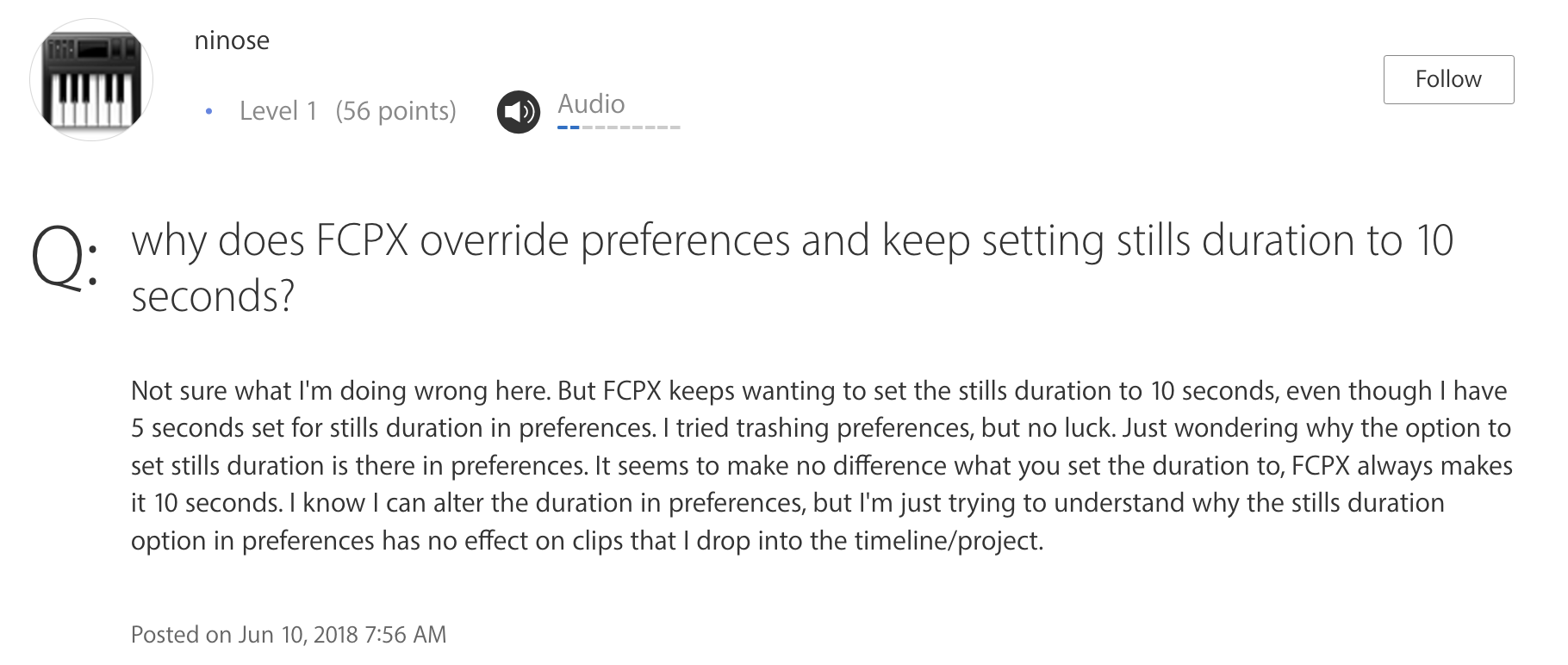Viewport: 1568px width, 665px height.
Task: Click the "Level 1" user level text
Action: (278, 111)
